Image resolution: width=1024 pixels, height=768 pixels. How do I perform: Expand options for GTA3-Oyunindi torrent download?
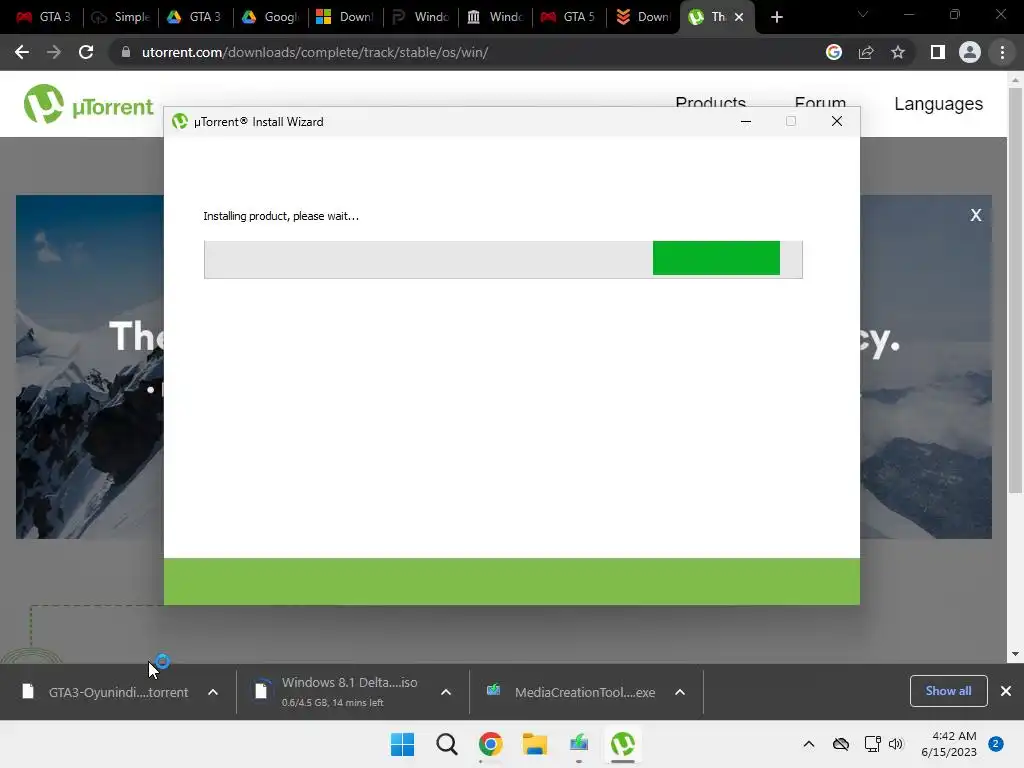[213, 692]
